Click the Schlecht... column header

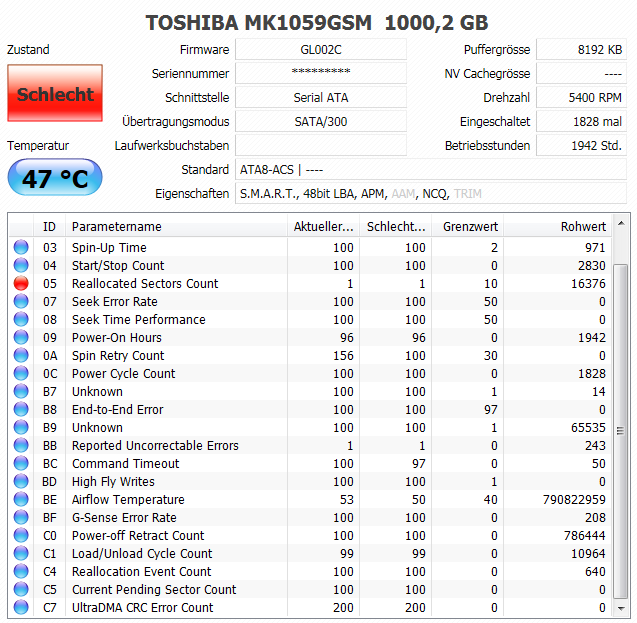point(396,227)
